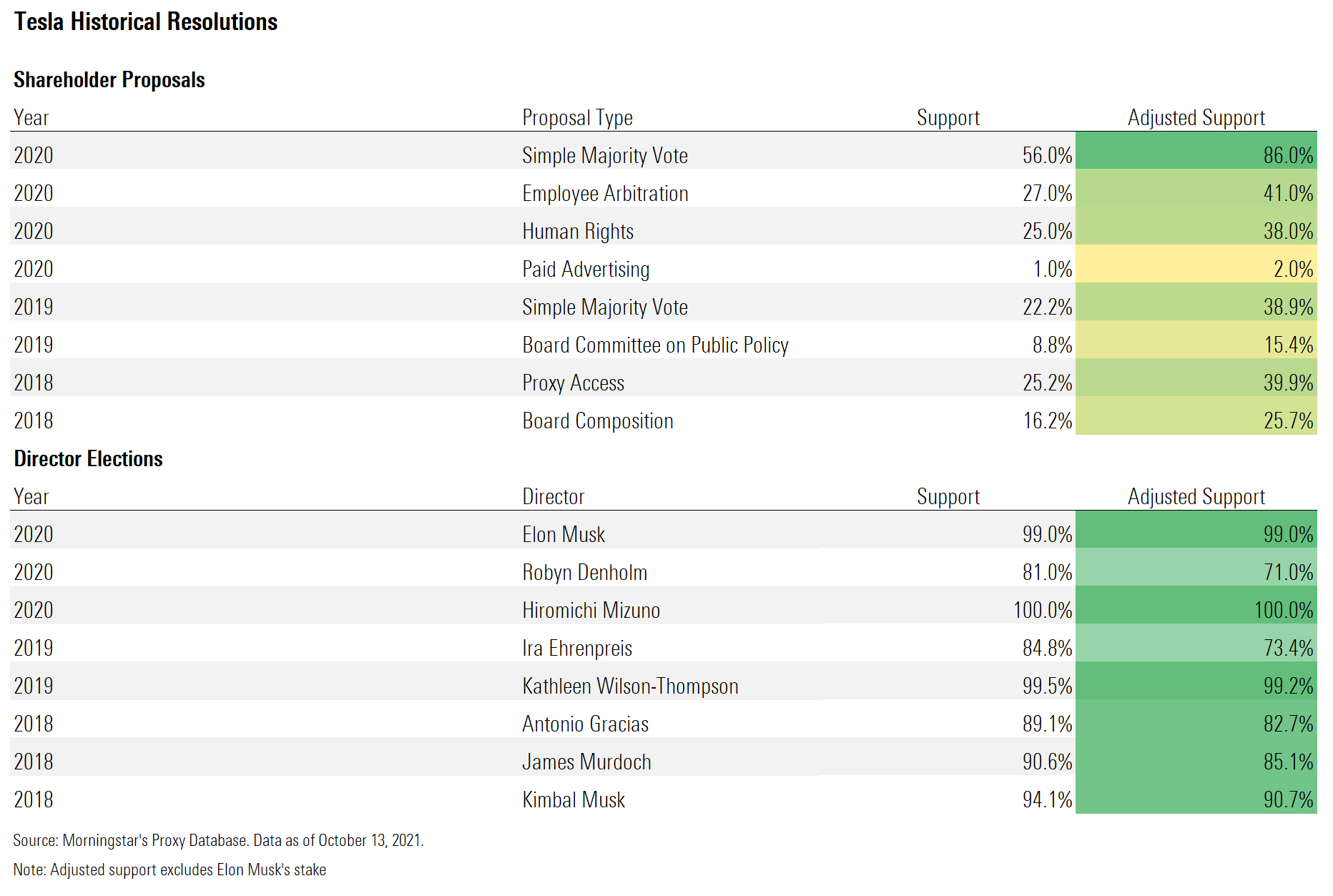Click Kimbal Musk's 94.1% support value
This screenshot has height=896, width=1333.
1047,800
